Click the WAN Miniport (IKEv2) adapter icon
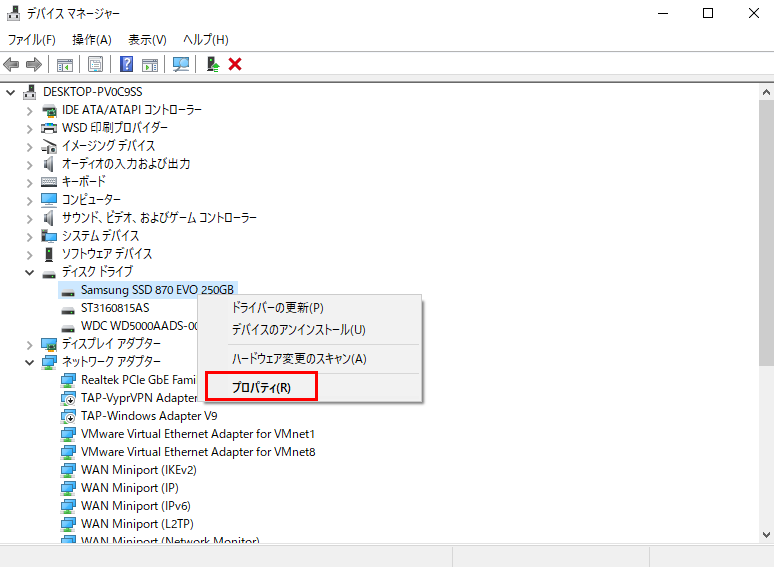 pyautogui.click(x=68, y=470)
